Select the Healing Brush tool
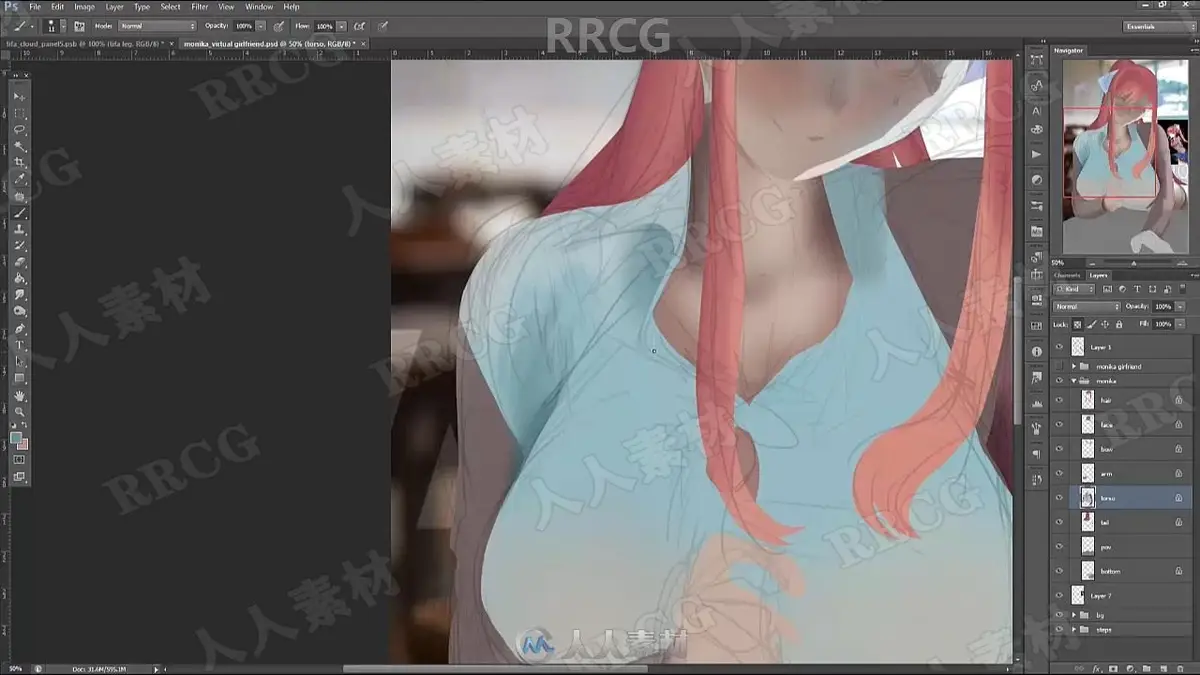 pos(19,196)
